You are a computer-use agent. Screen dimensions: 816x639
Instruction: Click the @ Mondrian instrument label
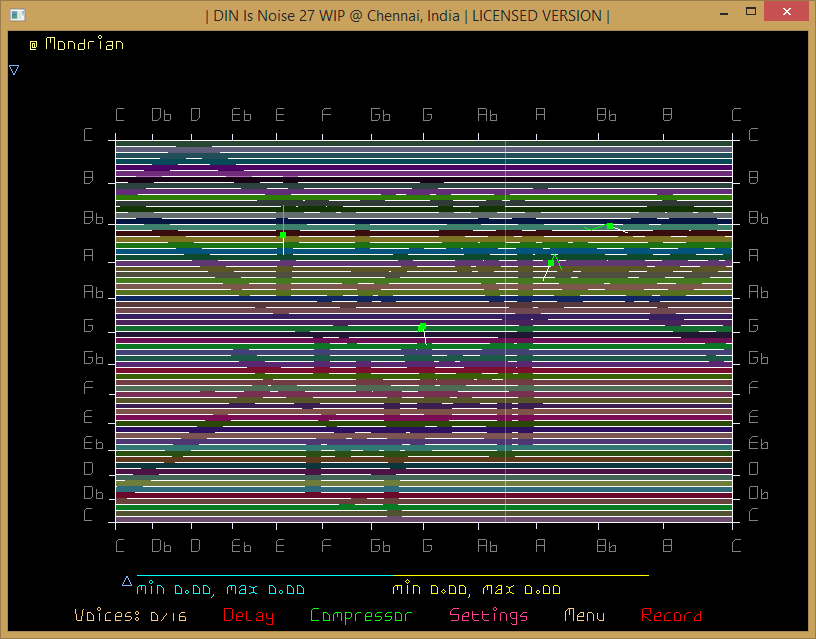point(76,45)
